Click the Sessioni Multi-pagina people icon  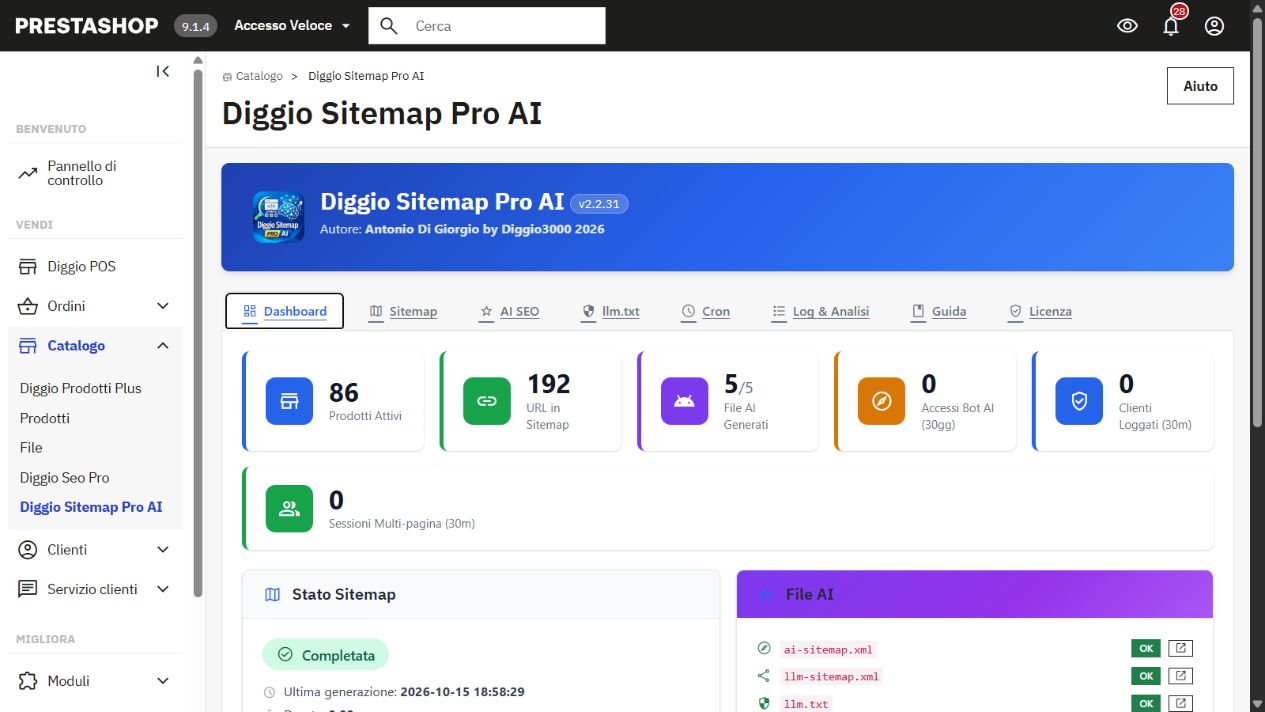click(x=289, y=508)
